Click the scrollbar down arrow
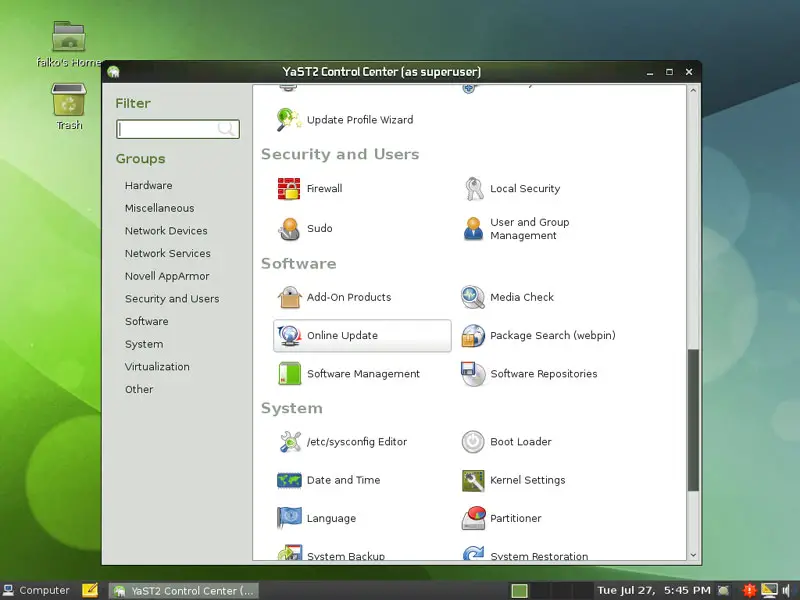The image size is (800, 600). pos(693,555)
